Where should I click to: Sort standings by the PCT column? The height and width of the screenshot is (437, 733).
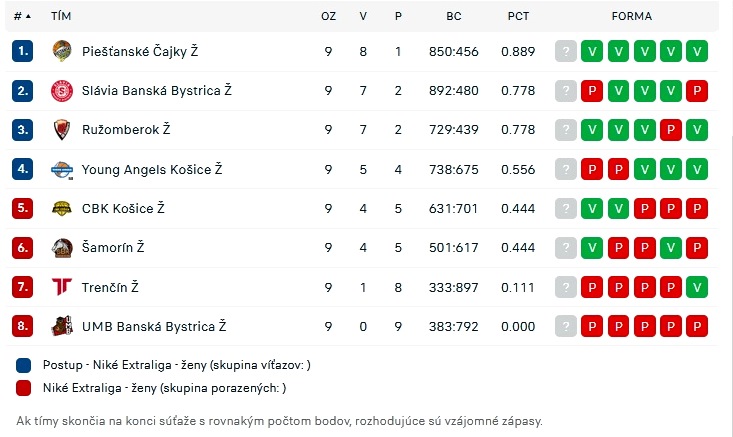[518, 17]
